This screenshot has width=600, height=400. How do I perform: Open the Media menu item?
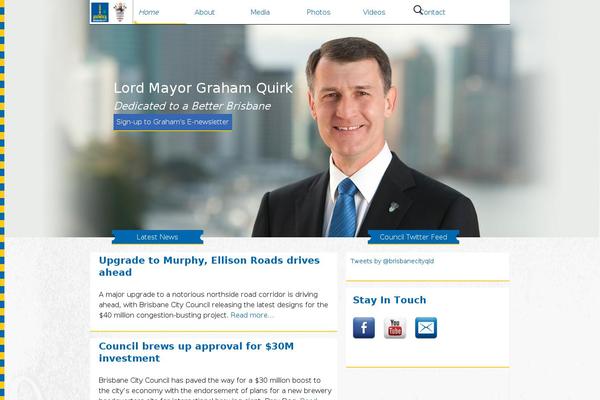260,12
